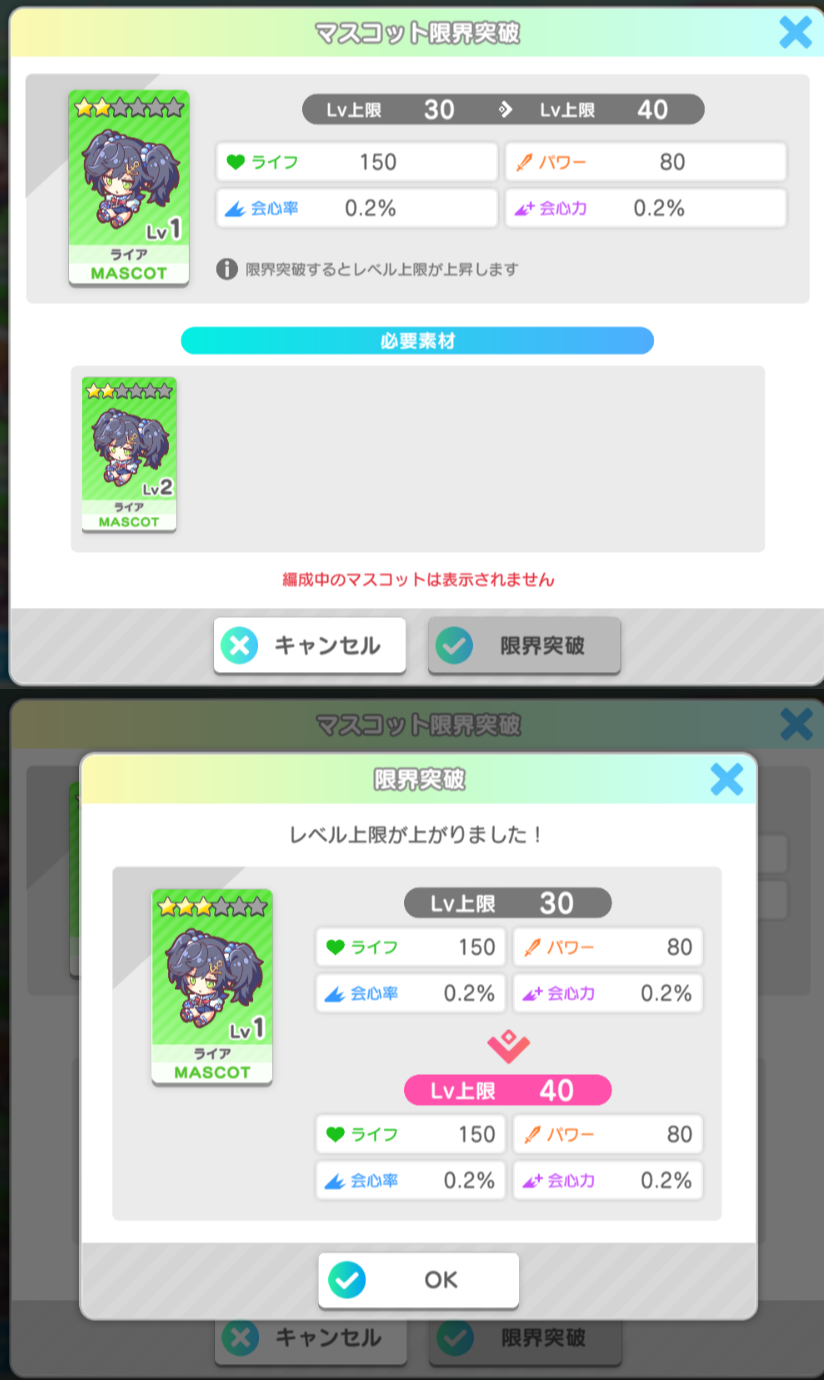
Task: Click the pink Lv上限 40 badge
Action: 508,1090
